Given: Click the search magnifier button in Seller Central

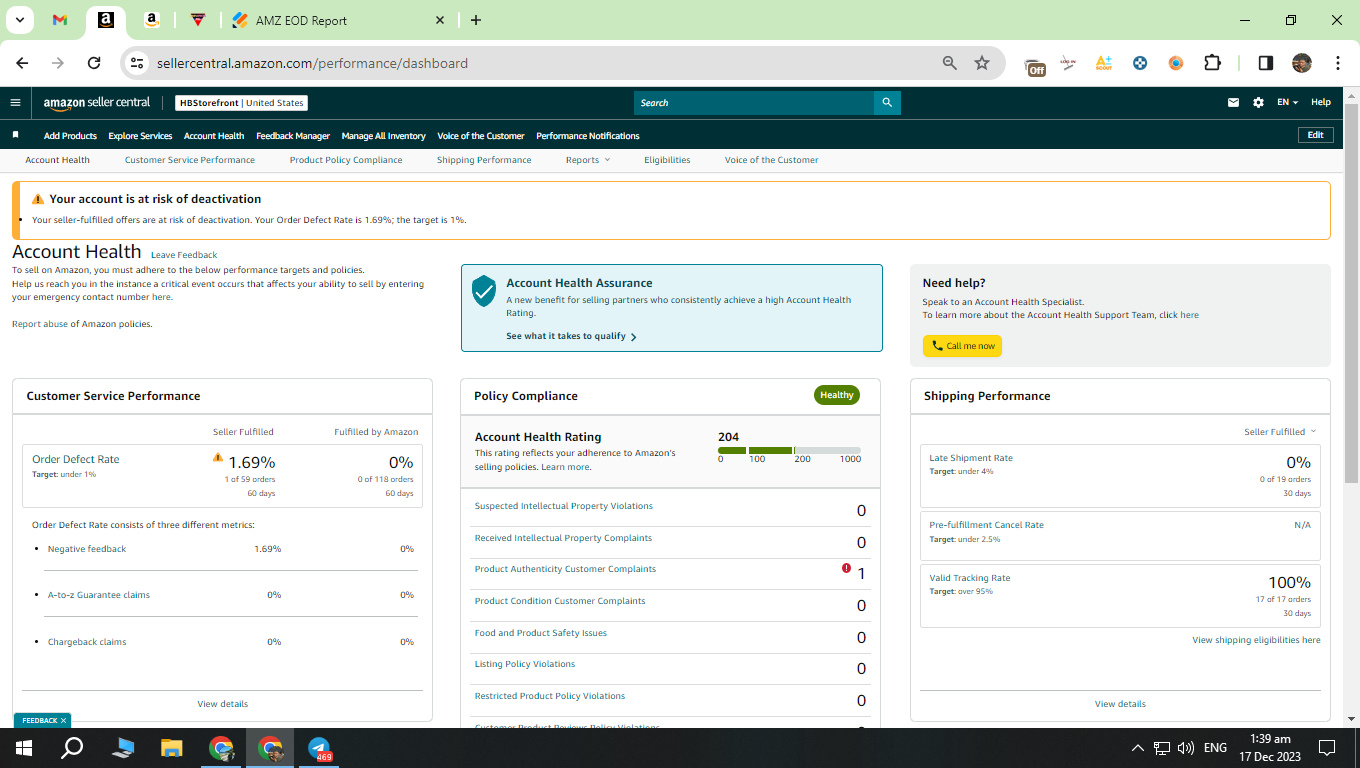Looking at the screenshot, I should (x=886, y=102).
